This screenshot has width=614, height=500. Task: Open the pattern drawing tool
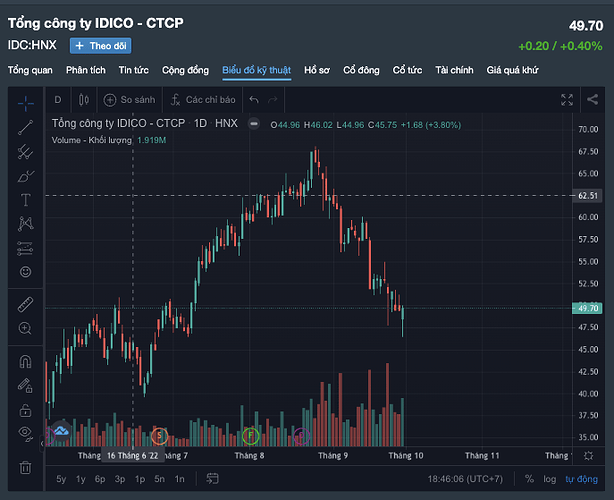(x=25, y=224)
